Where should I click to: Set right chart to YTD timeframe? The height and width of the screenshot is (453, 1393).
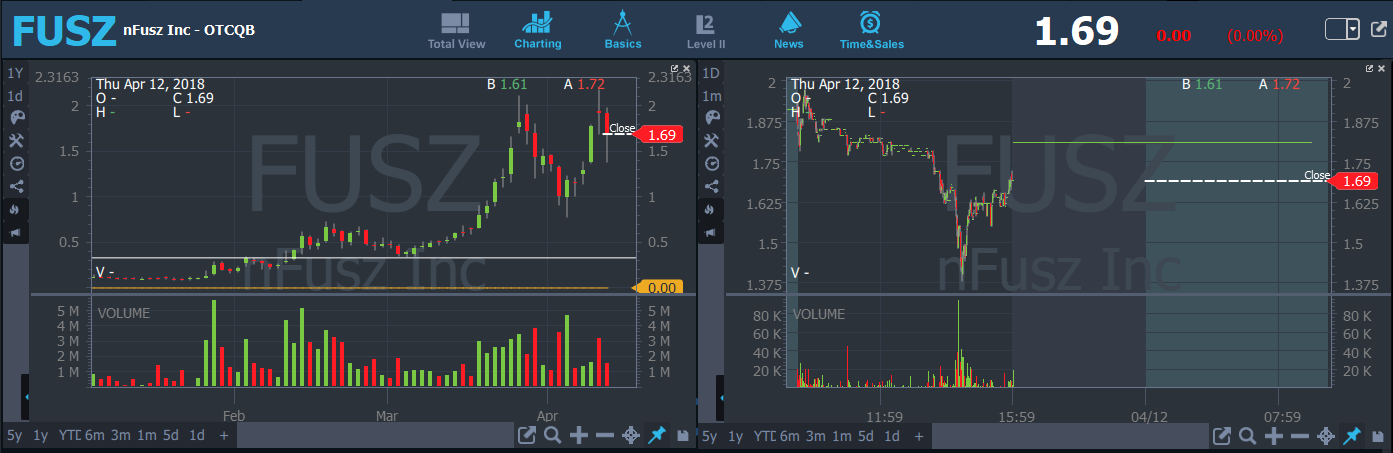(764, 436)
